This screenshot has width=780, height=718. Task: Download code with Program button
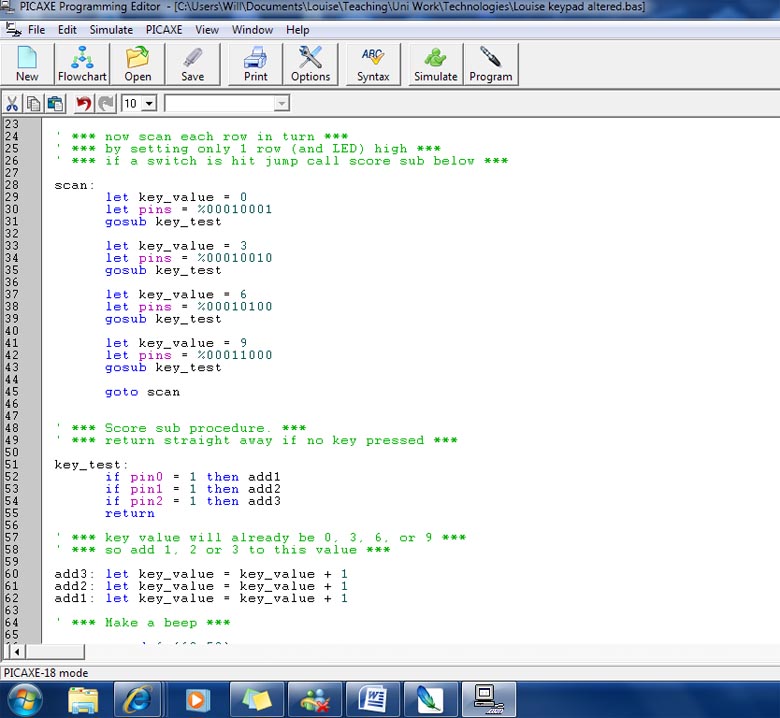click(x=490, y=64)
